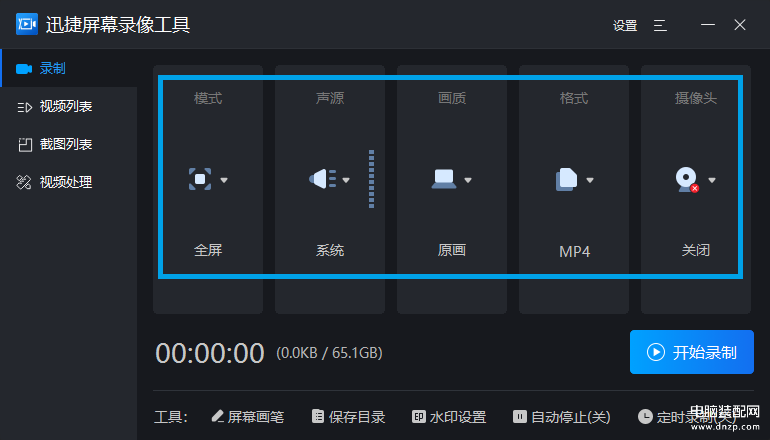The width and height of the screenshot is (770, 440).
Task: Open 水印设置 watermark settings
Action: [449, 417]
